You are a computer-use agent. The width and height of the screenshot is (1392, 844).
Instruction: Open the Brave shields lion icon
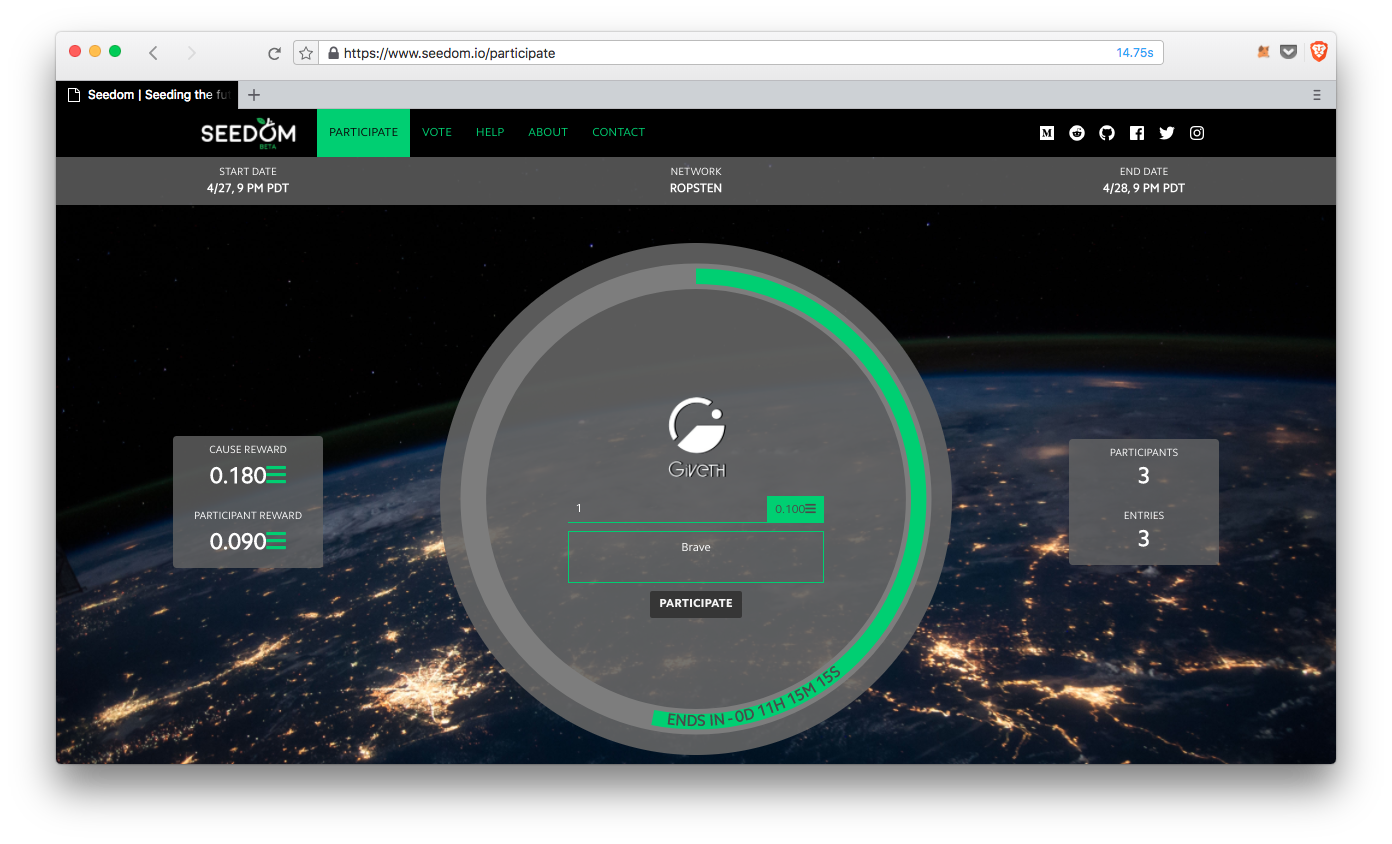[1319, 52]
